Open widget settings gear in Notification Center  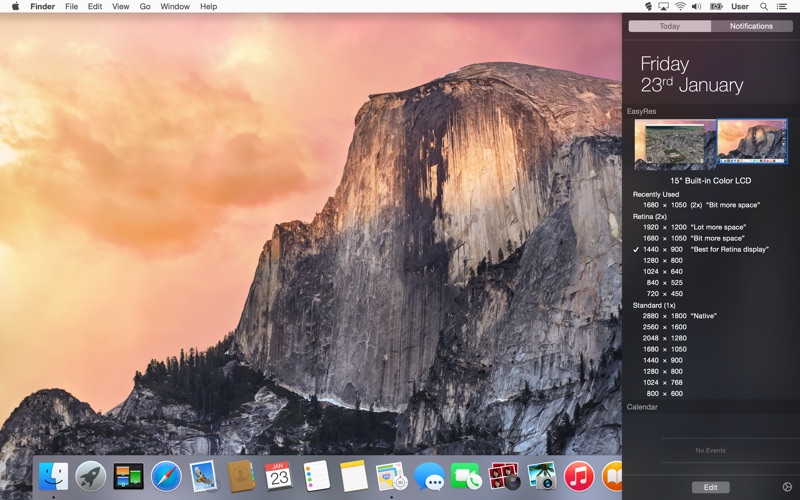(x=786, y=487)
